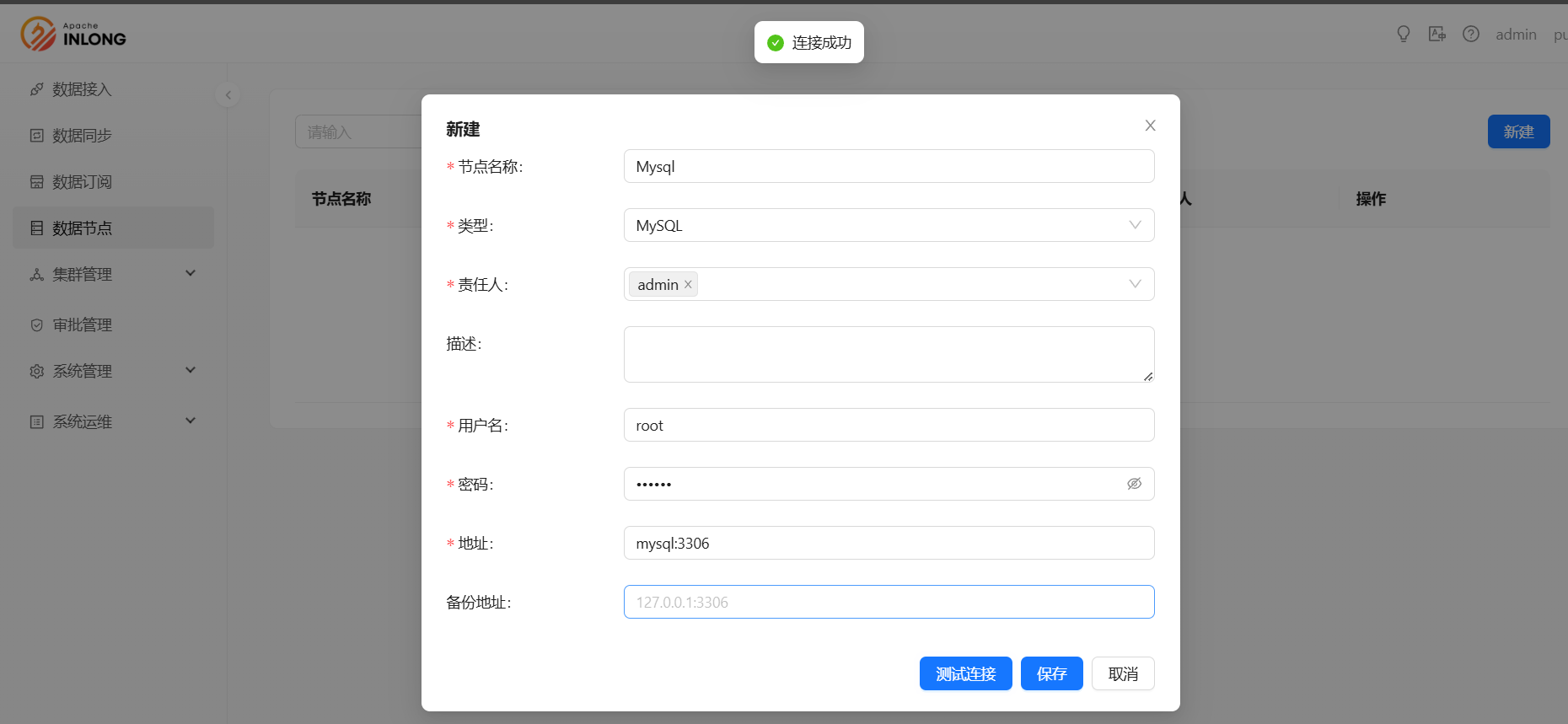Collapse the sidebar with arrow icon
The image size is (1568, 724).
point(228,95)
